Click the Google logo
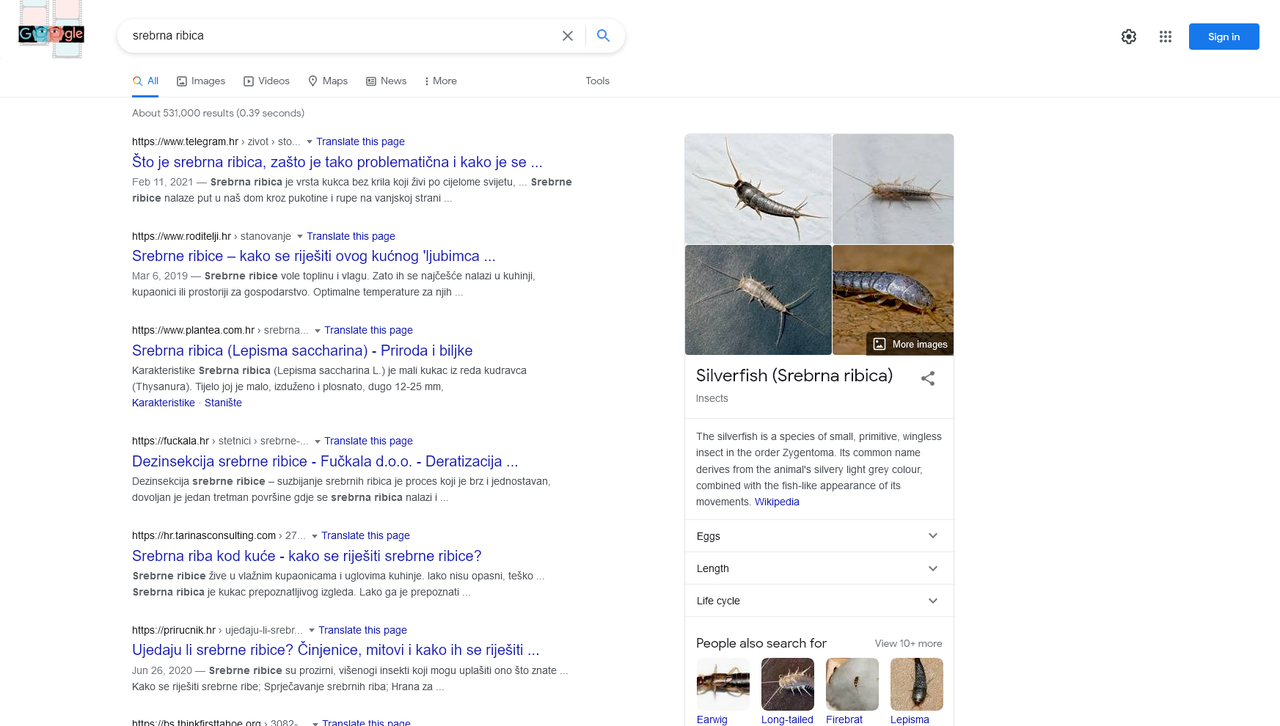 [x=50, y=33]
